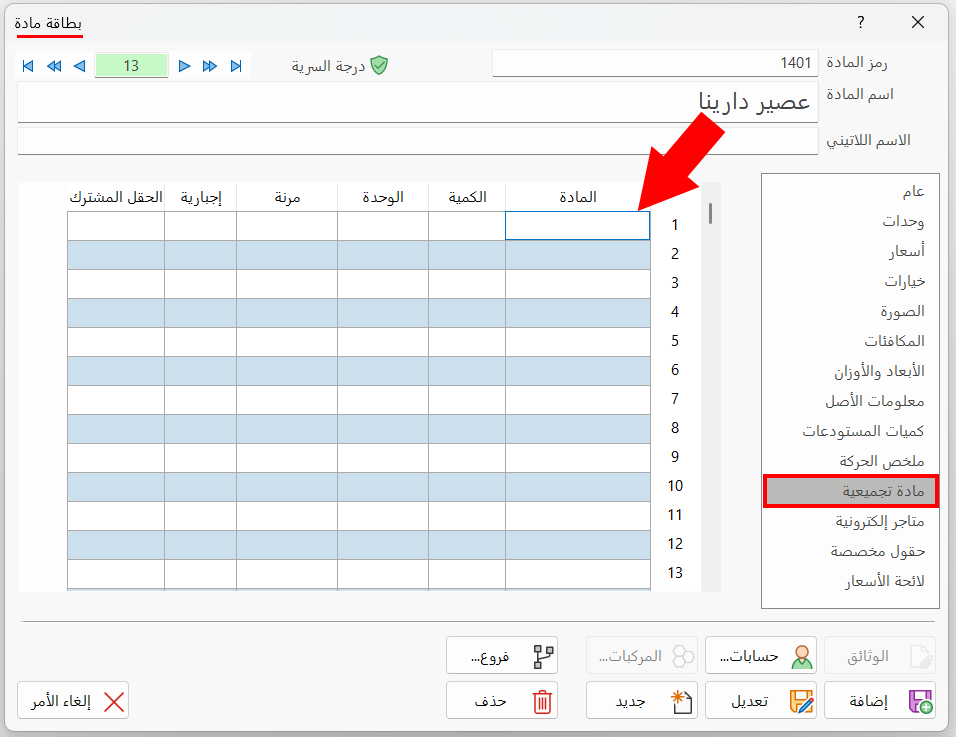Close the بطاقة مادة window
This screenshot has width=956, height=737.
point(918,23)
